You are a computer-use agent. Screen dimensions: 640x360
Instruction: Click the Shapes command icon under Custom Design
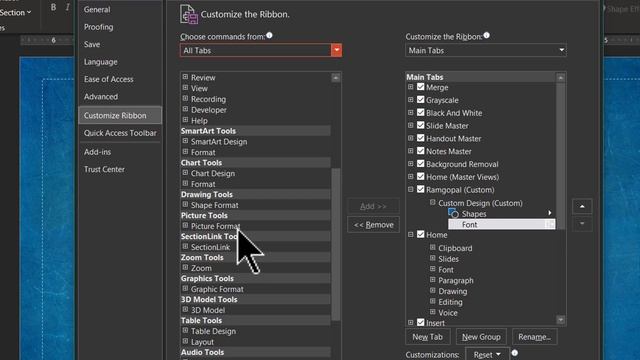[x=453, y=213]
